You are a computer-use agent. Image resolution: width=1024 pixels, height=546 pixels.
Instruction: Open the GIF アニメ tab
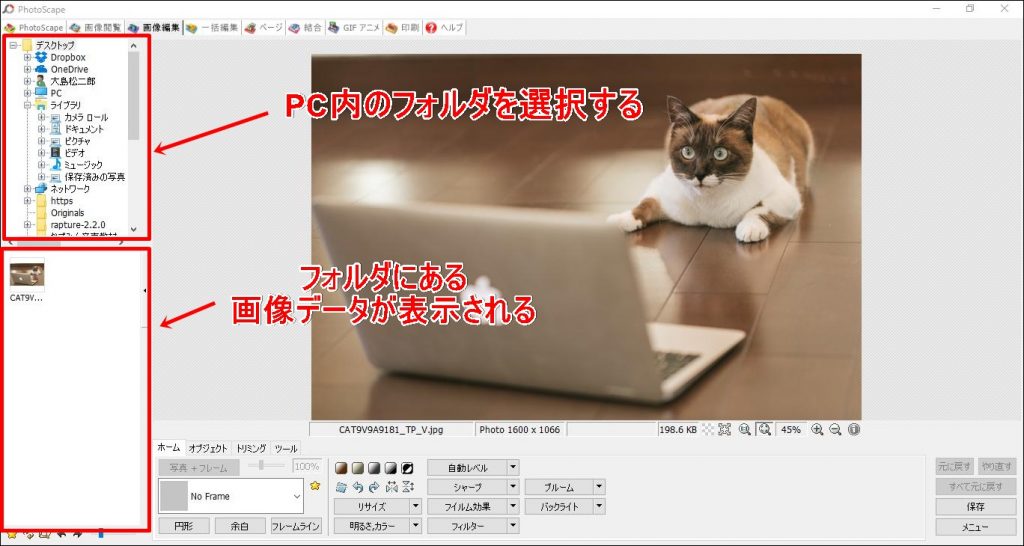tap(354, 27)
